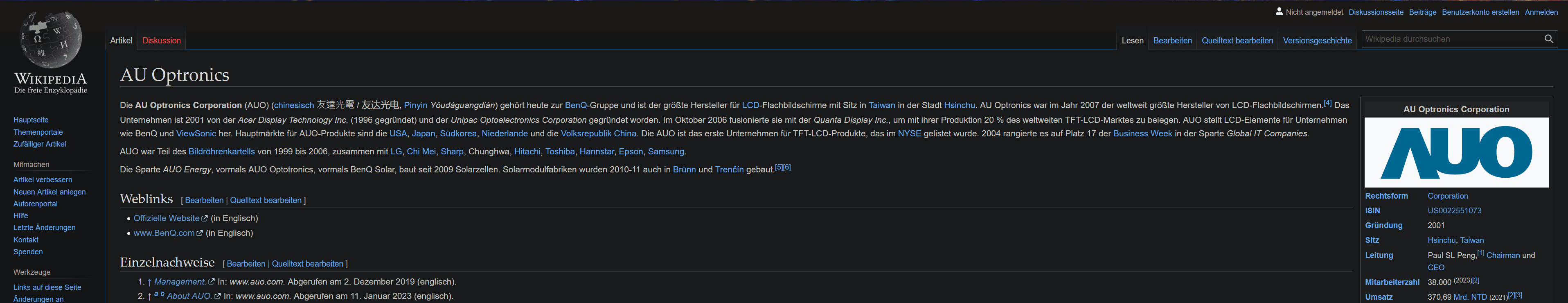Open Themenportale in sidebar
The width and height of the screenshot is (1568, 303).
tap(38, 132)
